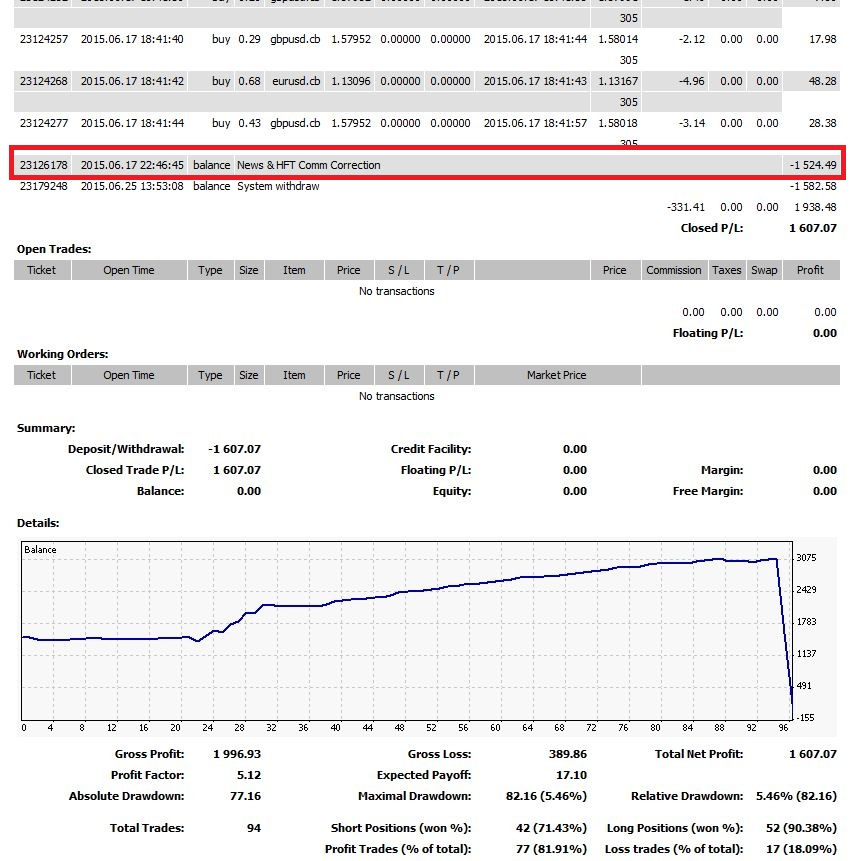Click the Gross Loss value 389.86

coord(567,754)
